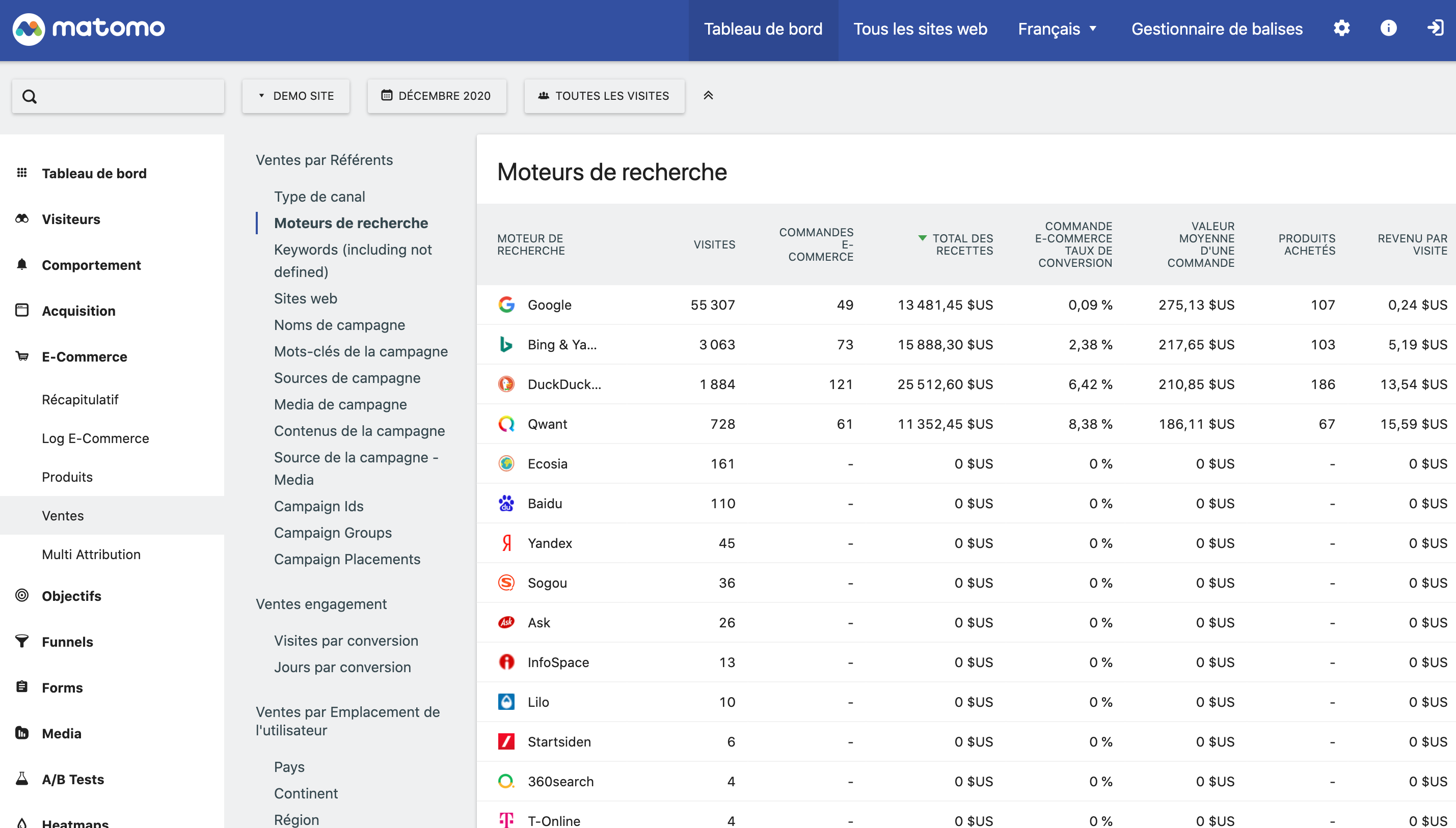Open the Décembre 2020 date picker
1456x828 pixels.
(x=436, y=96)
